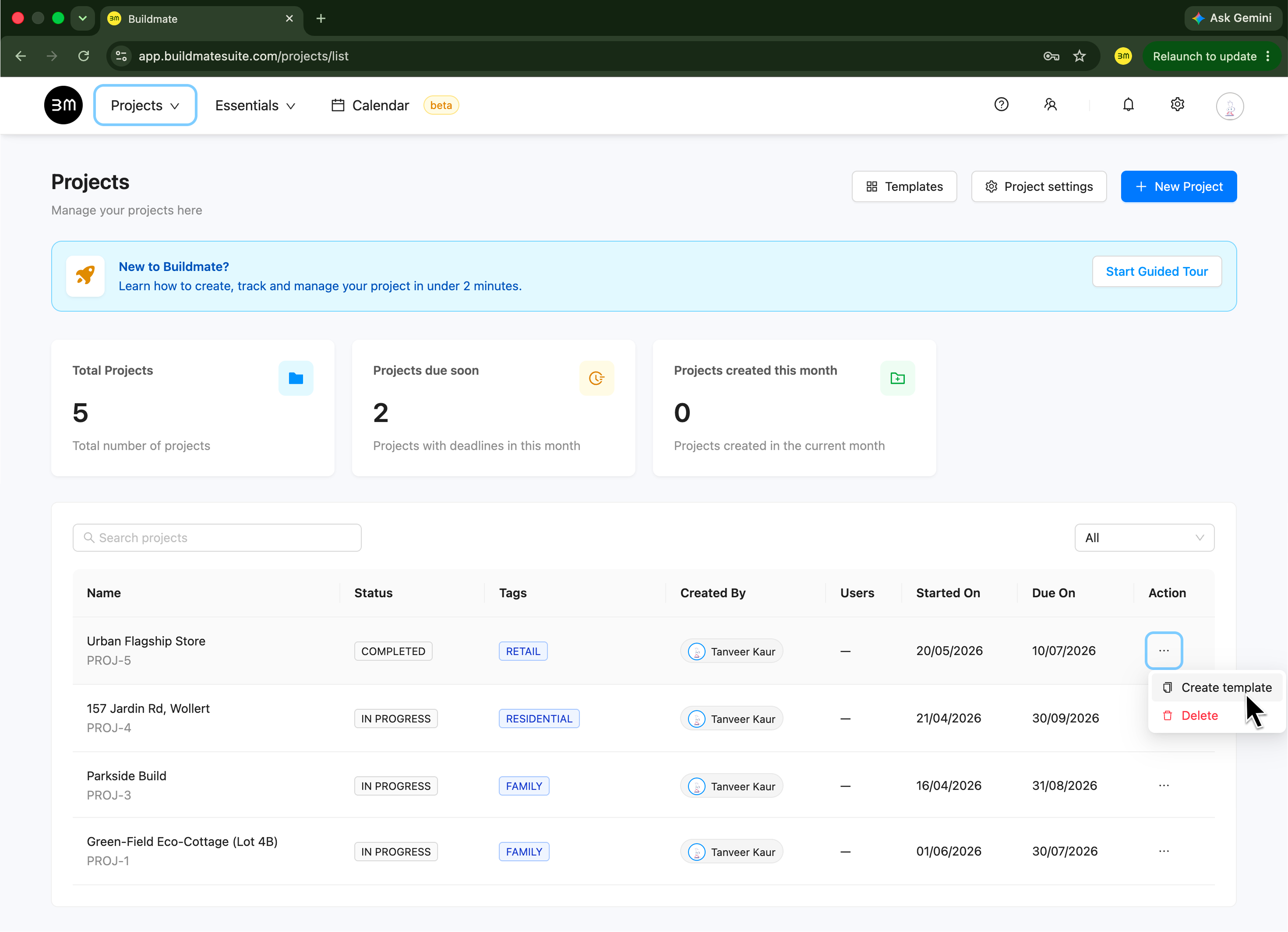The height and width of the screenshot is (932, 1288).
Task: Open the Parkside Build project
Action: click(127, 776)
